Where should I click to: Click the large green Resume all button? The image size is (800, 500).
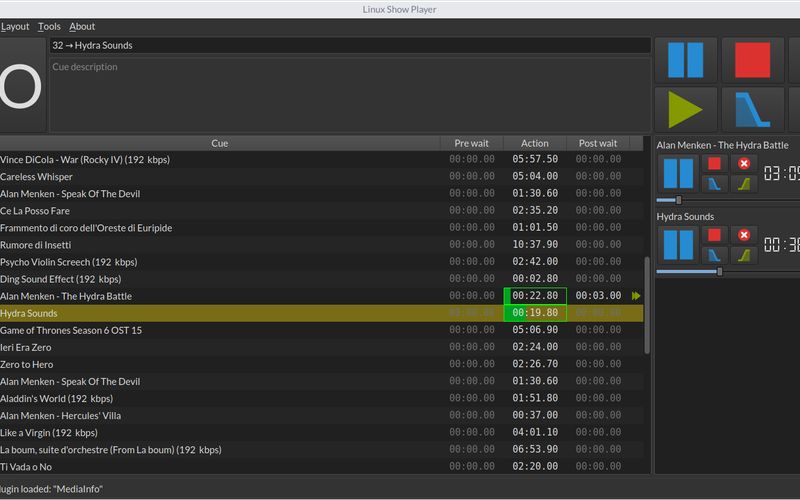[x=686, y=109]
